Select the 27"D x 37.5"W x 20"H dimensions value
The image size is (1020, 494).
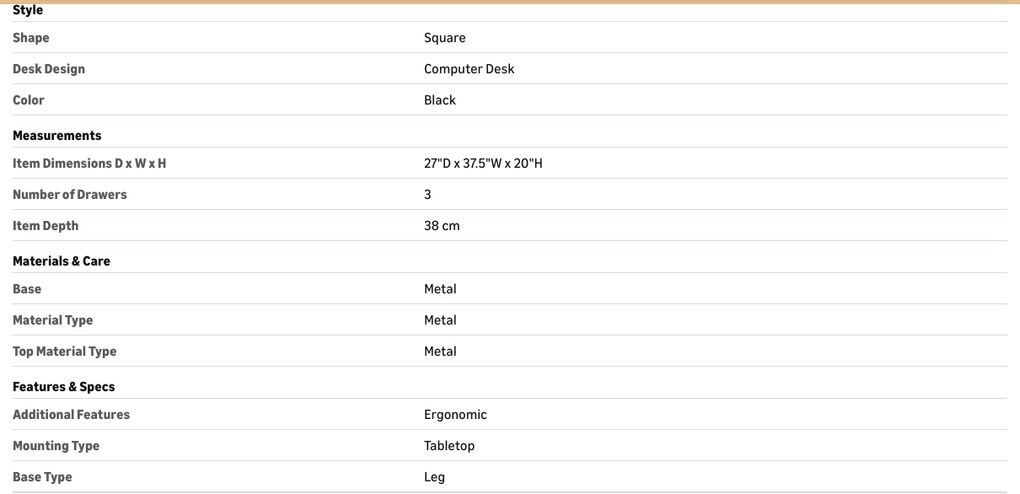click(x=483, y=163)
